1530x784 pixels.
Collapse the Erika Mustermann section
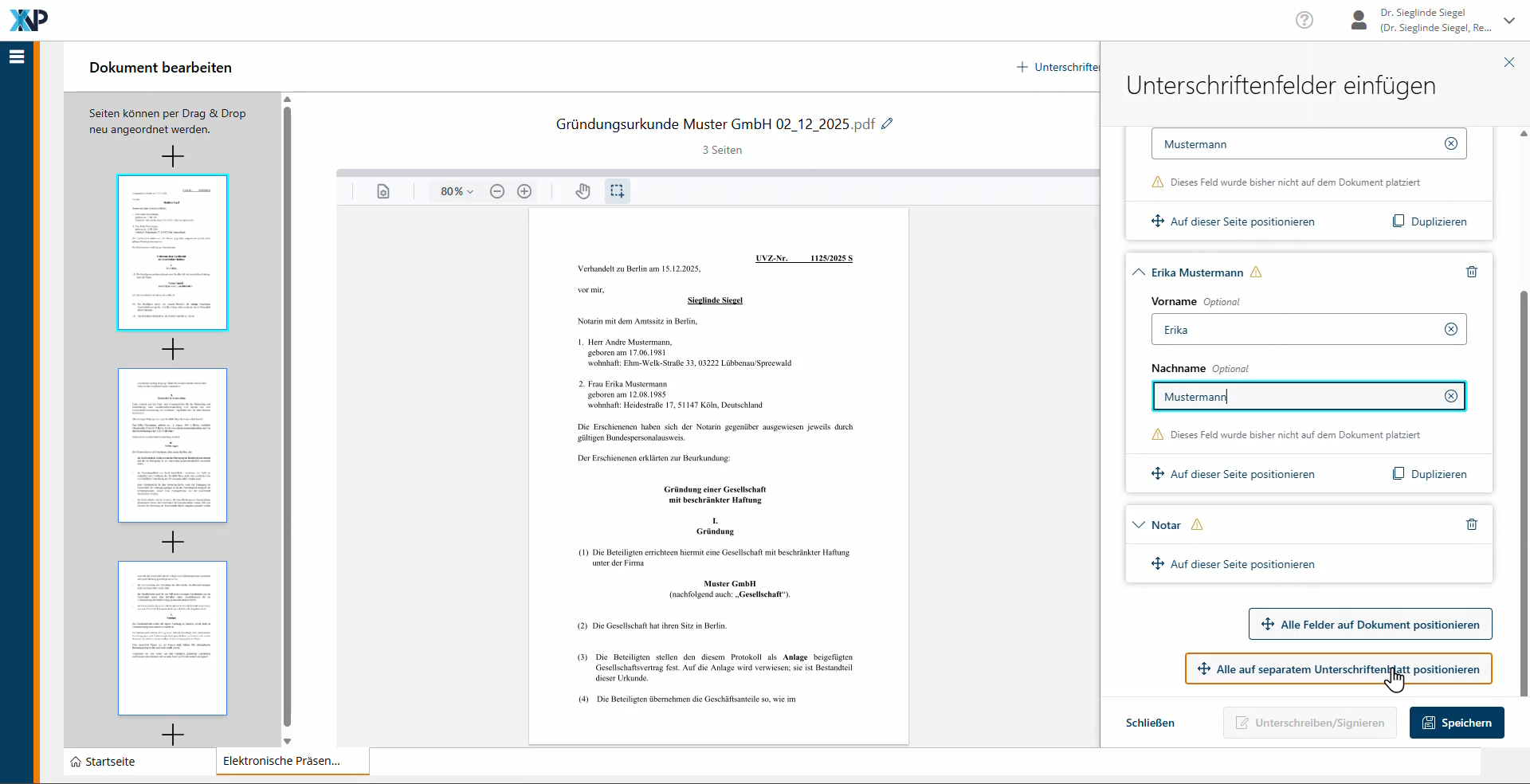[1139, 272]
